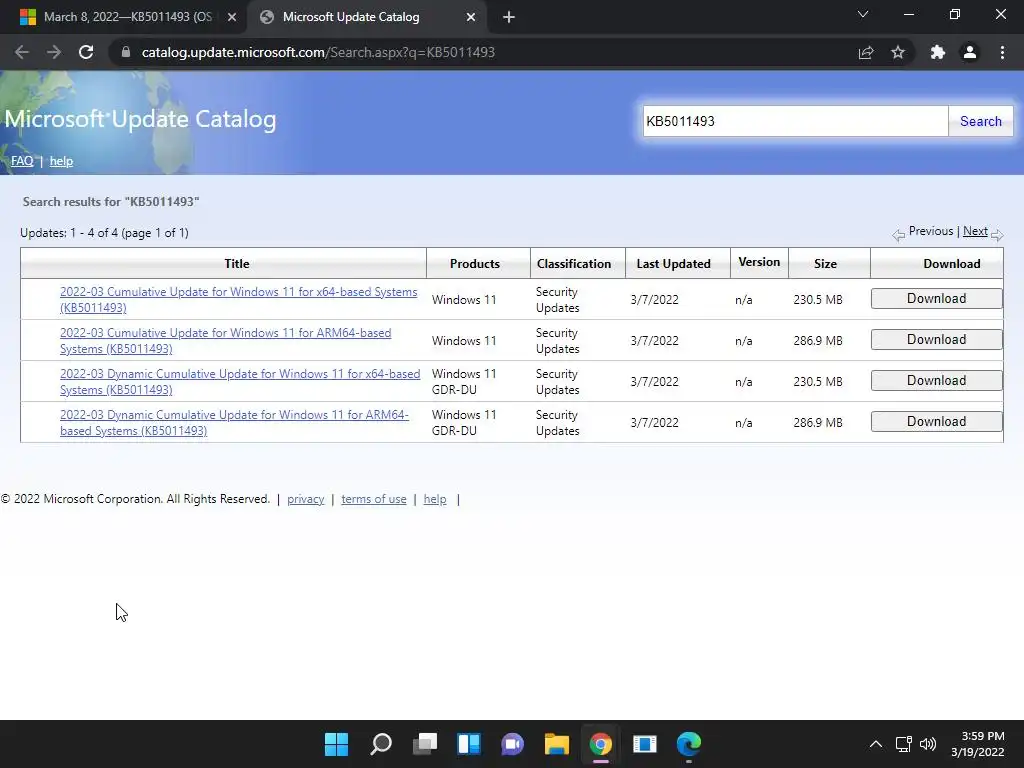1024x768 pixels.
Task: Open the Chrome profile icon
Action: (970, 52)
